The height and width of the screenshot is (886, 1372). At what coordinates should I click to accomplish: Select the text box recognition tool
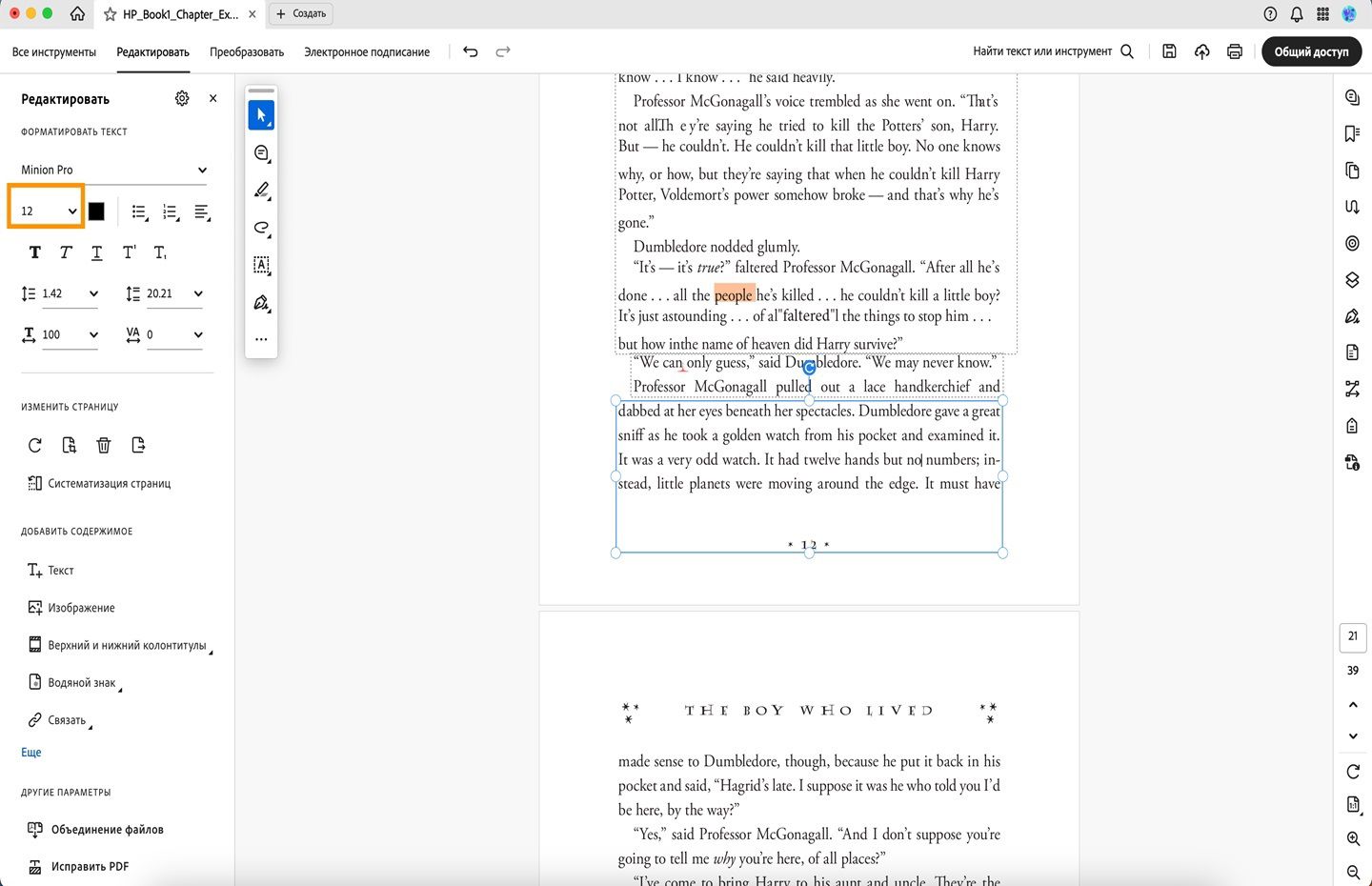(x=261, y=265)
